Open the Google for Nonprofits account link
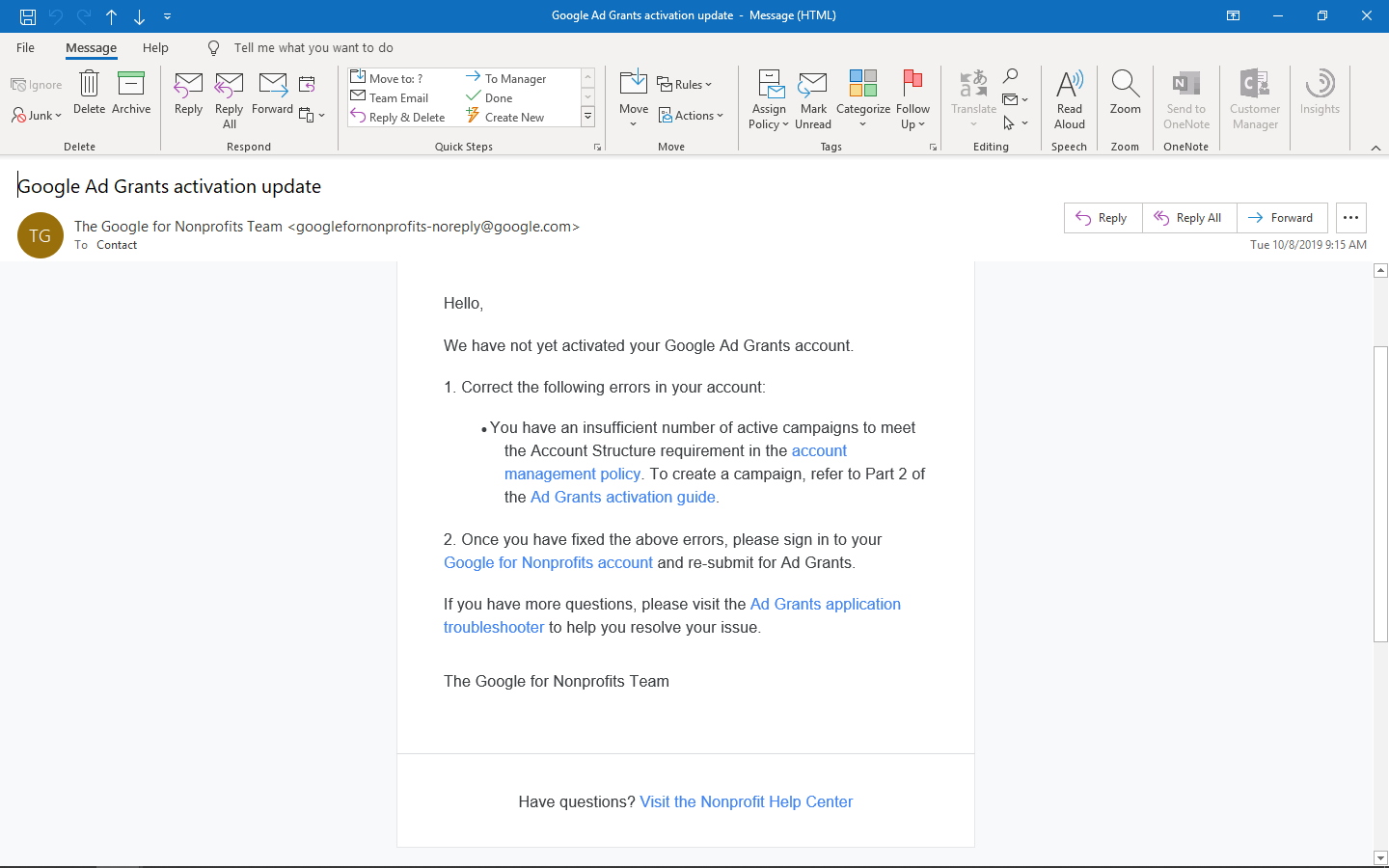 pos(548,562)
